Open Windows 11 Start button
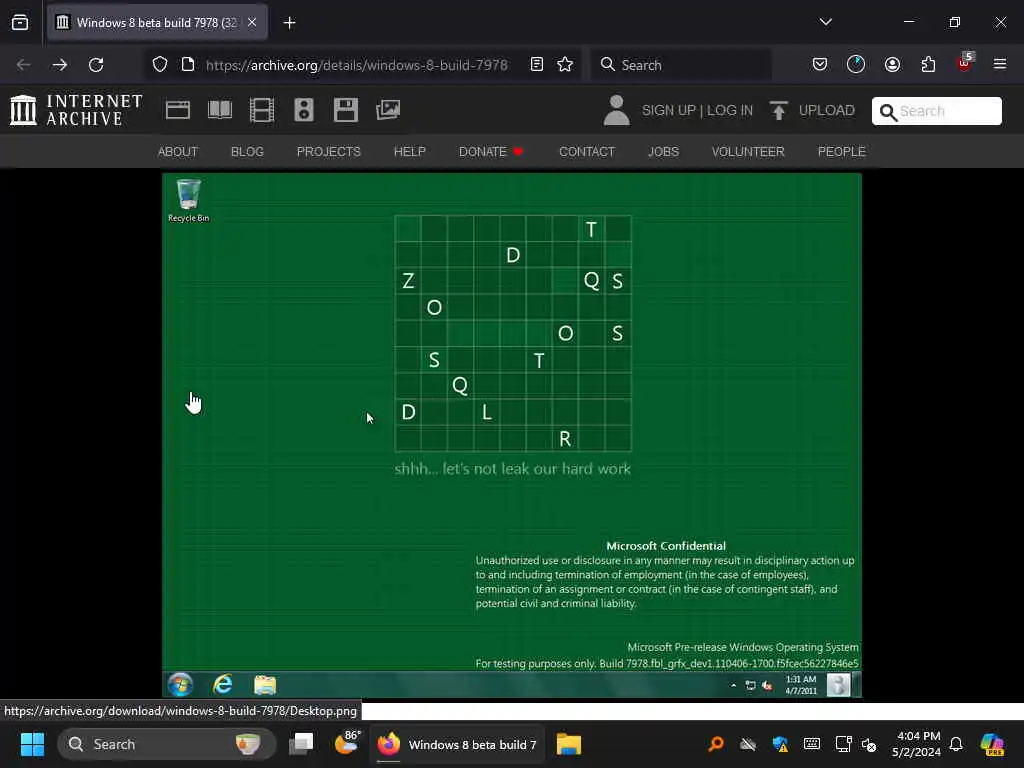The image size is (1024, 768). tap(32, 744)
